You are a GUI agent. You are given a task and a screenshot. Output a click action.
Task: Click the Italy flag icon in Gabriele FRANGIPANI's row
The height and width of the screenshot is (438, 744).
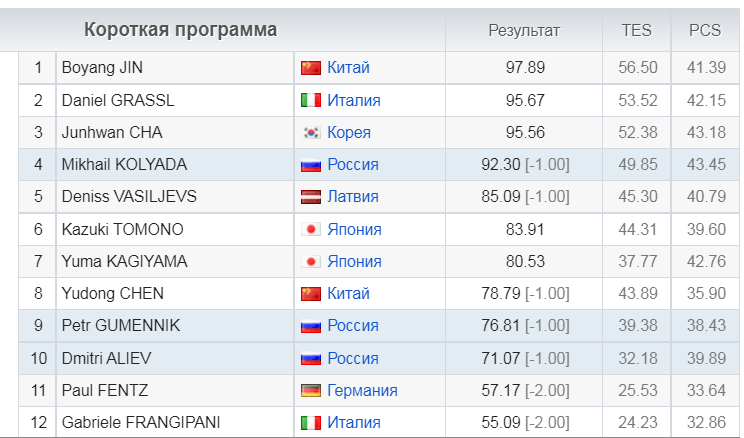311,422
